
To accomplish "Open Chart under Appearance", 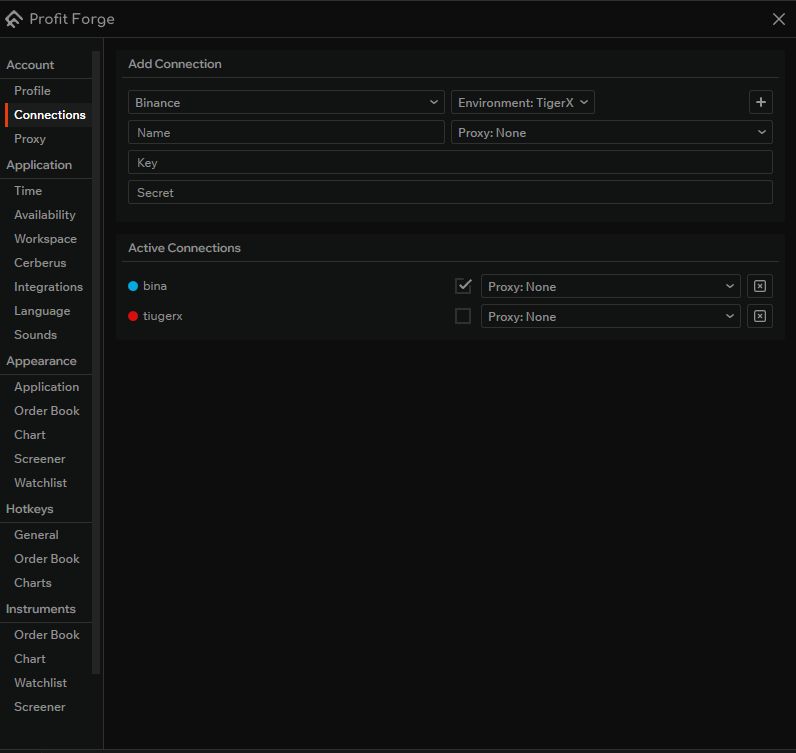I will pyautogui.click(x=30, y=435).
